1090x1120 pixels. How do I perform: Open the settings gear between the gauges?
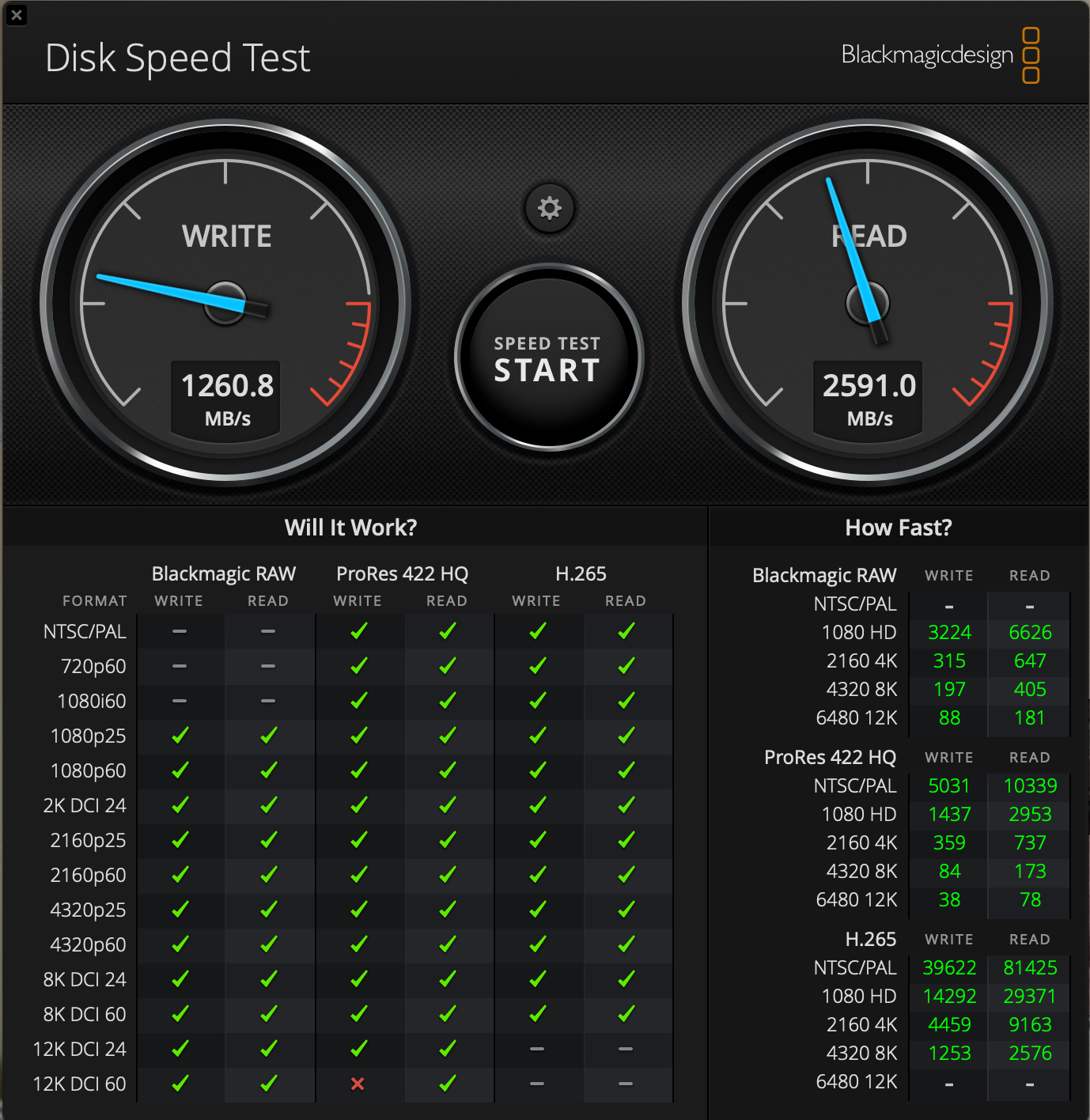(549, 207)
